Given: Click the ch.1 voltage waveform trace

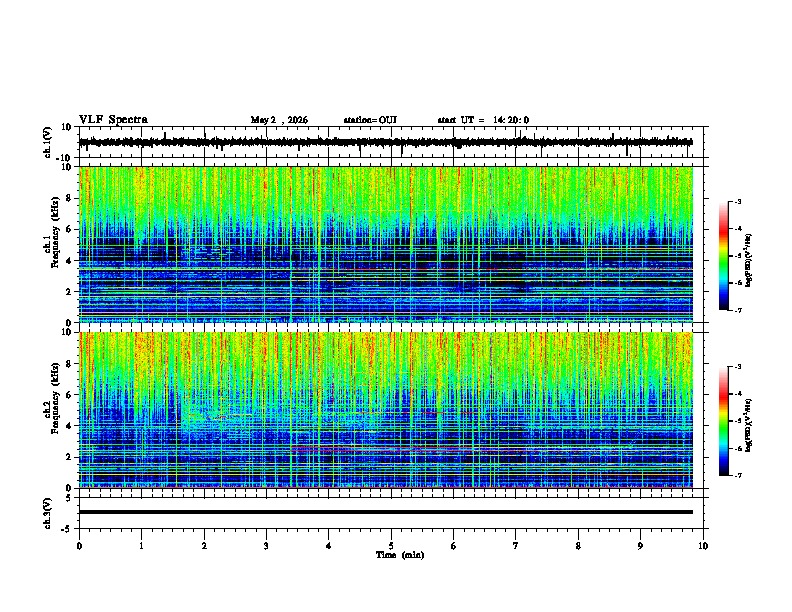Looking at the screenshot, I should pos(385,142).
